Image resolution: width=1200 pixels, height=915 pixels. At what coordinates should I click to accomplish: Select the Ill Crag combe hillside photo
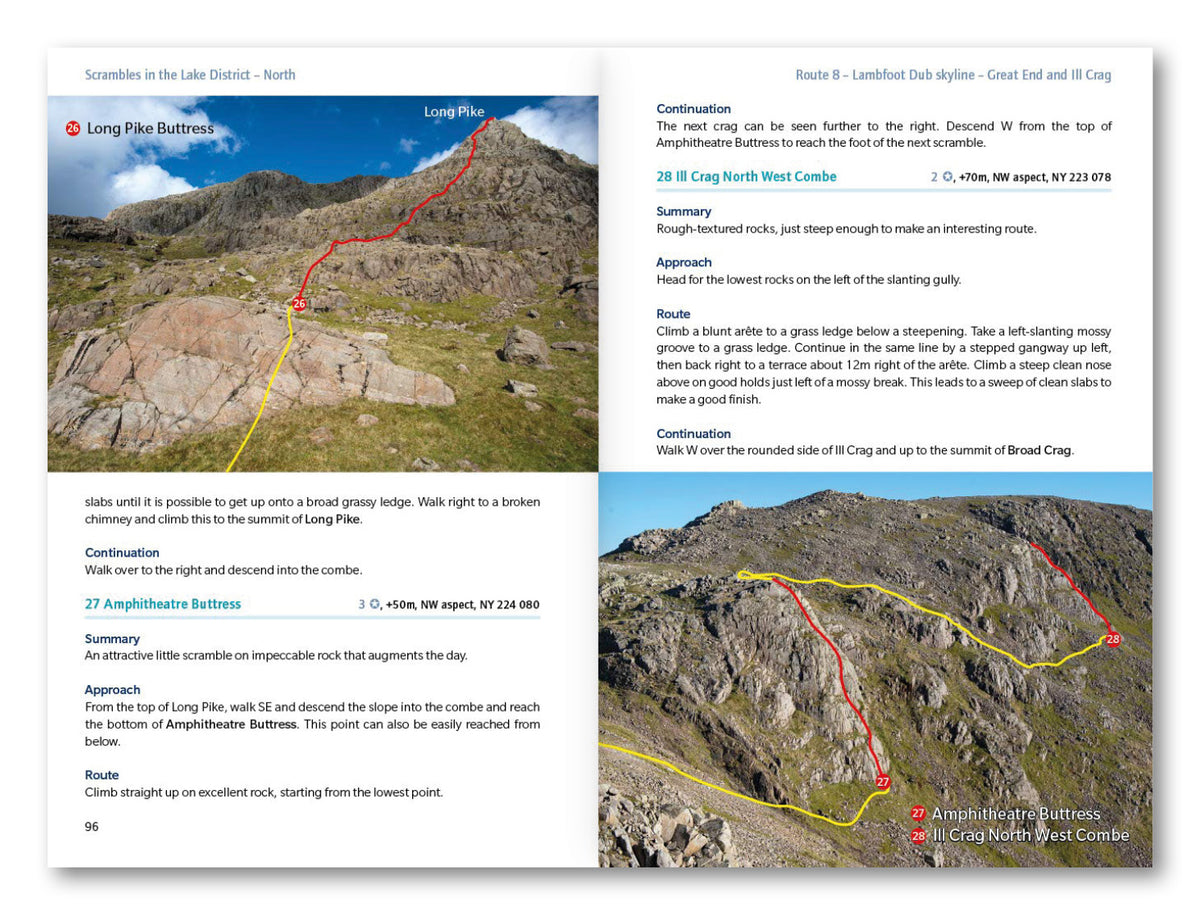click(x=875, y=669)
